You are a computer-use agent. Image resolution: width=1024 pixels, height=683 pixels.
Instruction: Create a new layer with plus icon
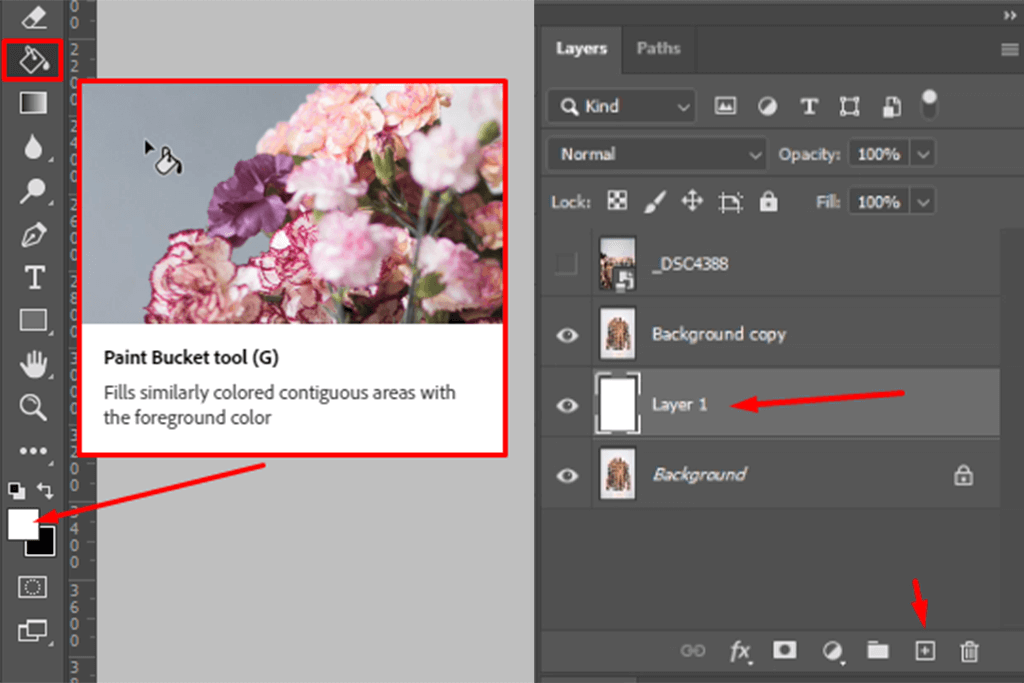click(925, 651)
